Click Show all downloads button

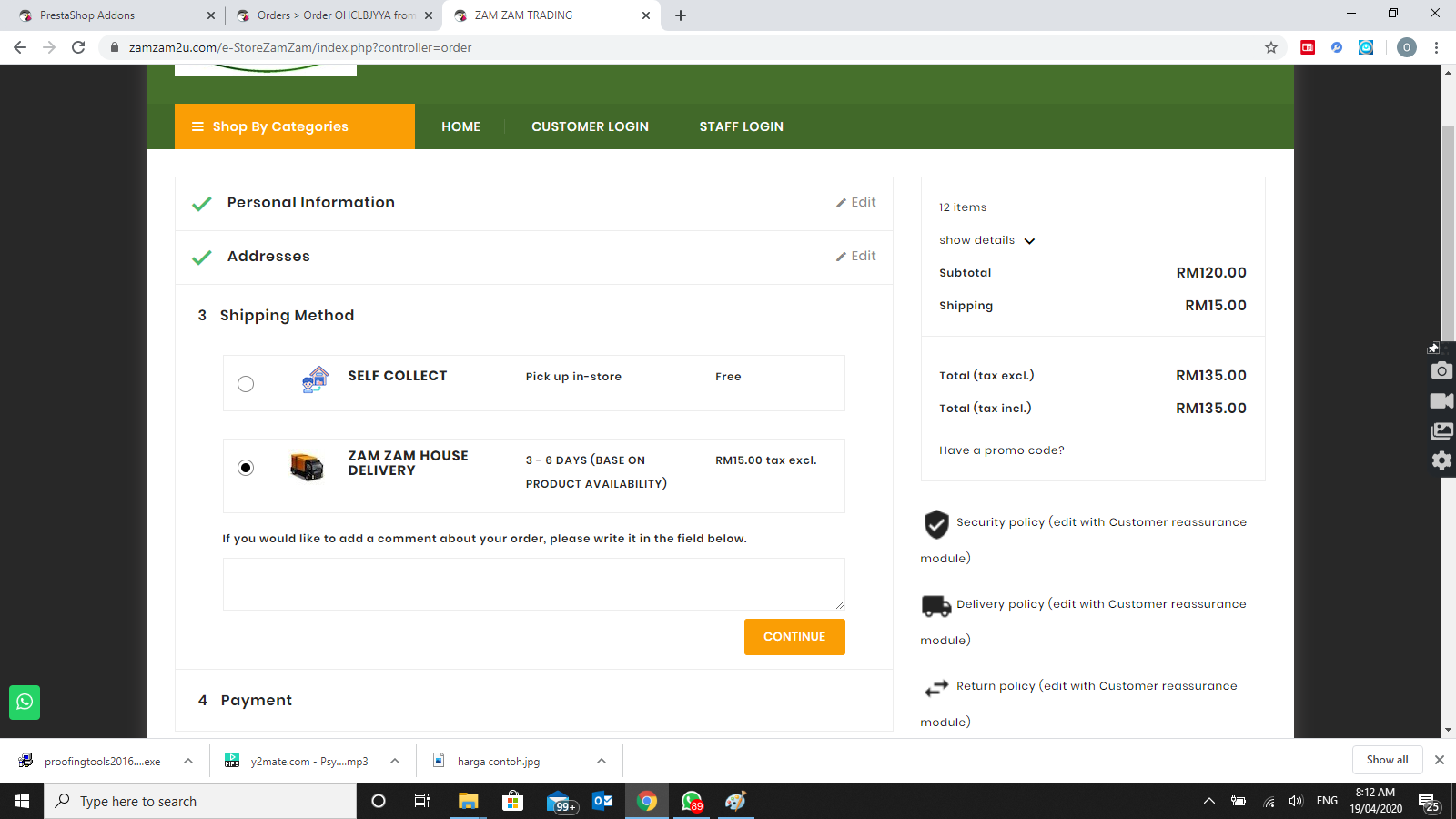(x=1387, y=761)
